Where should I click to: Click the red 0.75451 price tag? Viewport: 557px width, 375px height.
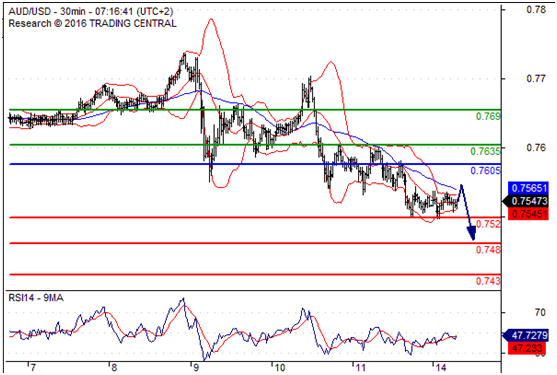(528, 214)
